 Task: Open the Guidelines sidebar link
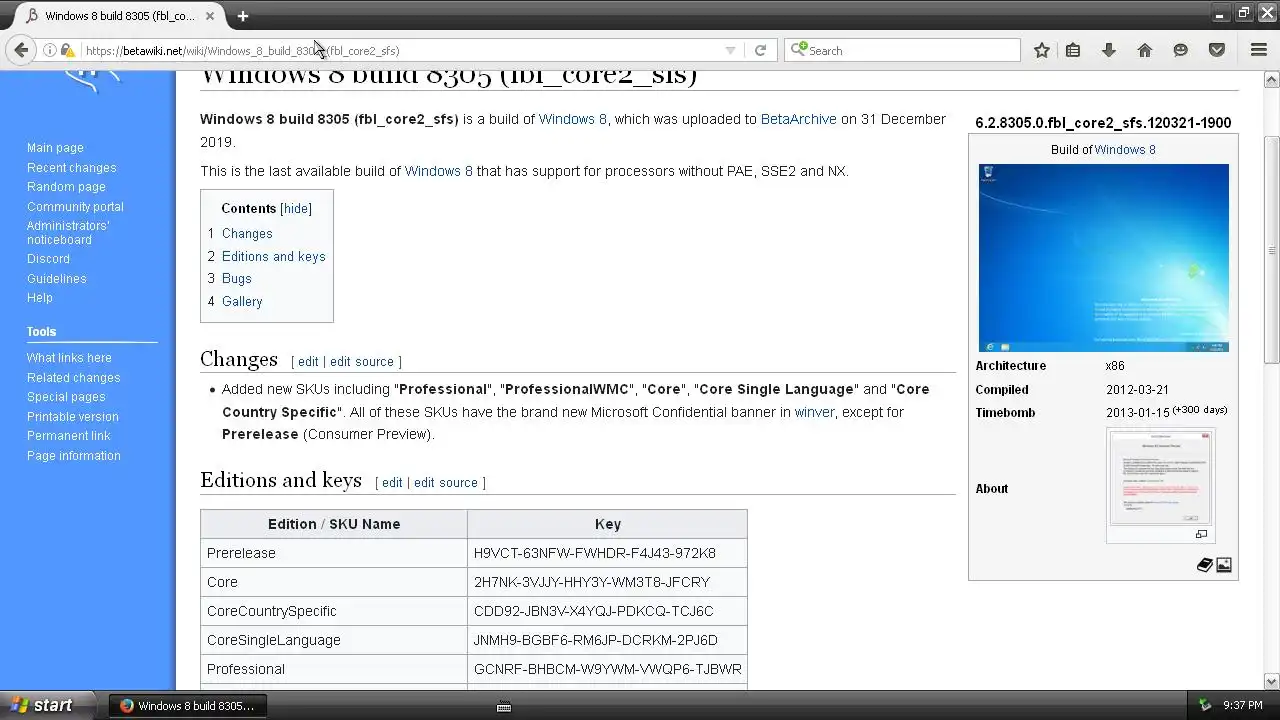[x=56, y=279]
